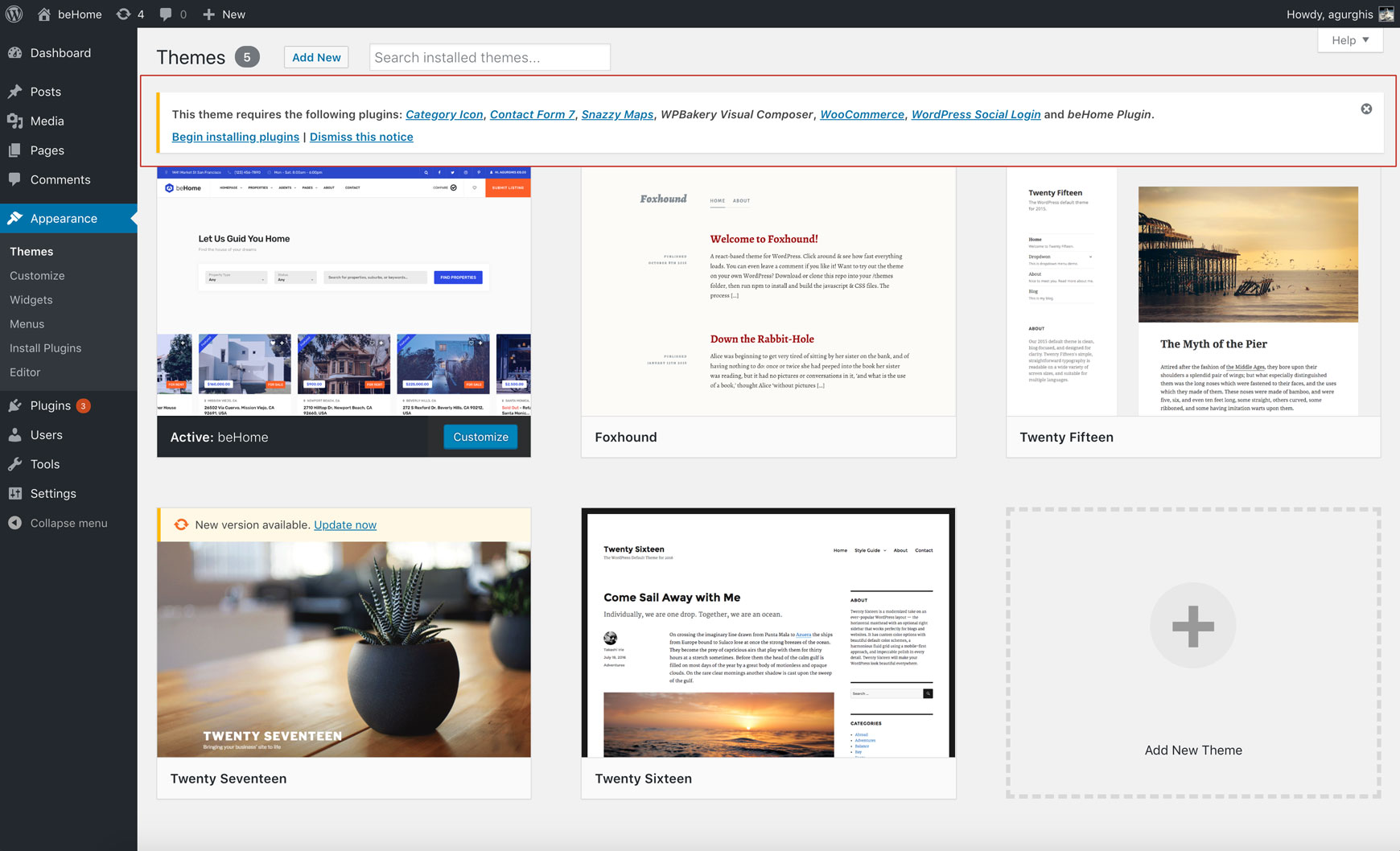
Task: Click the Add New Theme plus tile
Action: (x=1193, y=653)
